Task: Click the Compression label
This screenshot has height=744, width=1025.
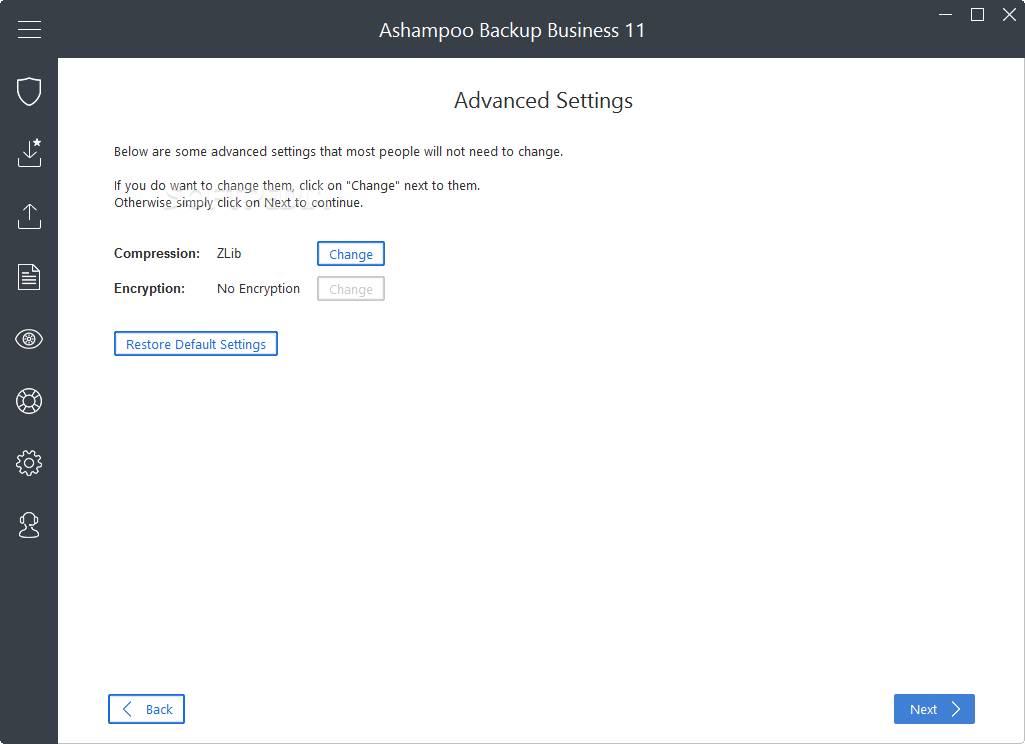Action: point(157,254)
